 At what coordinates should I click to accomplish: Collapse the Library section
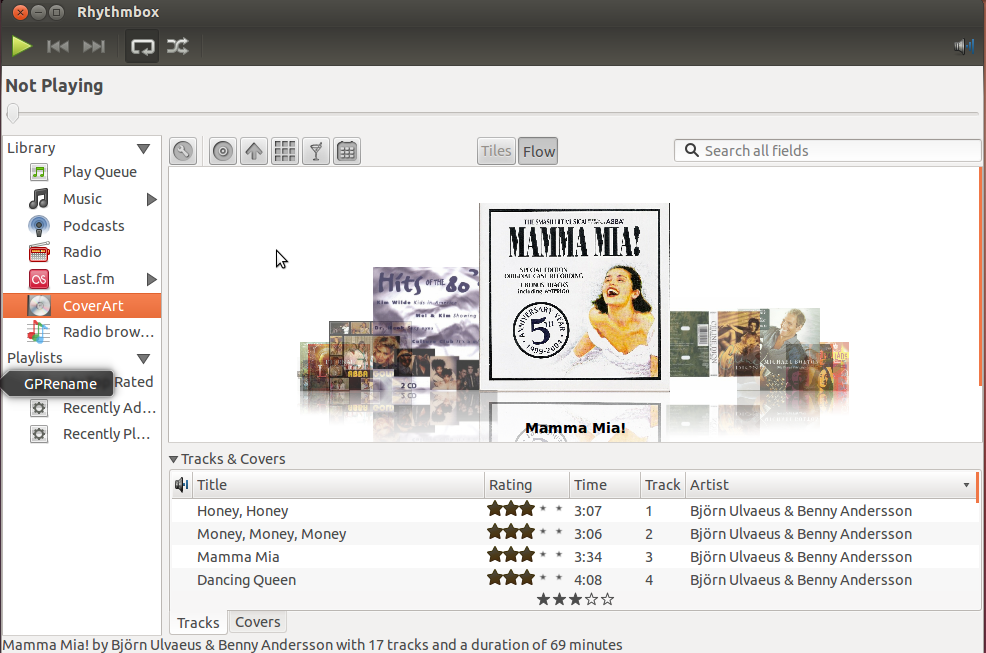coord(143,148)
